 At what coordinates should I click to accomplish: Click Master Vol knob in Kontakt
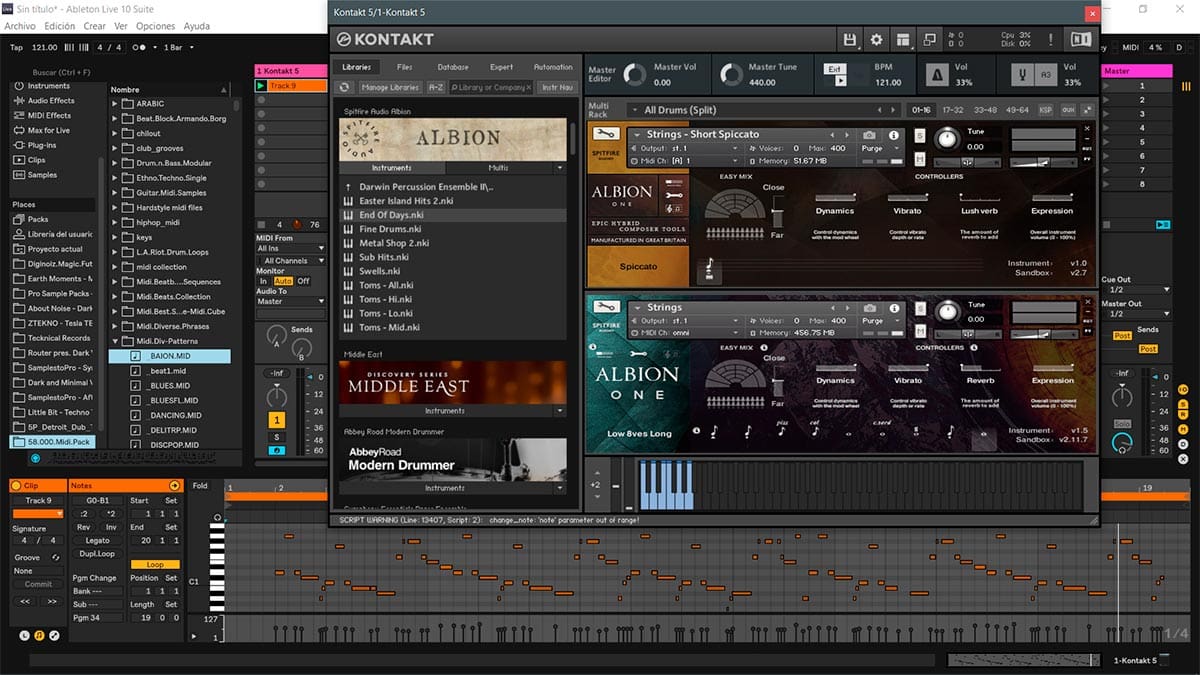click(x=634, y=75)
